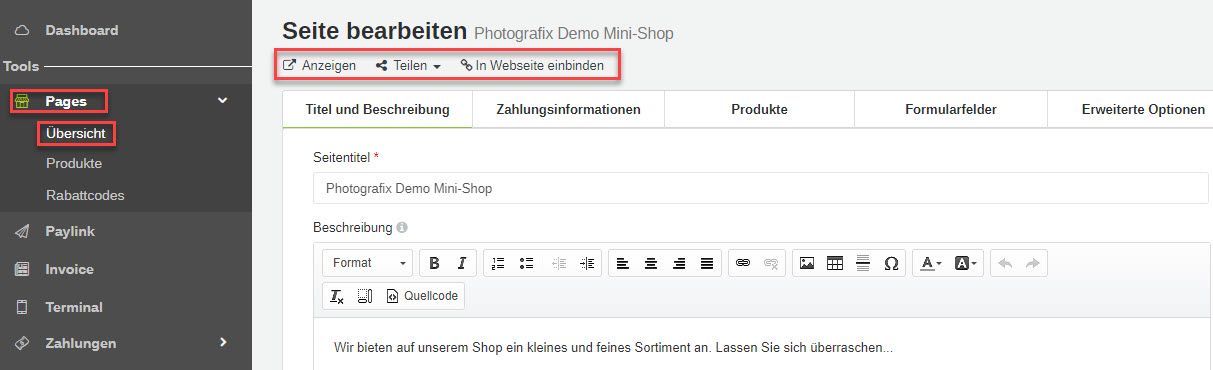
Task: Open Rabattcodes in the sidebar
Action: [85, 195]
